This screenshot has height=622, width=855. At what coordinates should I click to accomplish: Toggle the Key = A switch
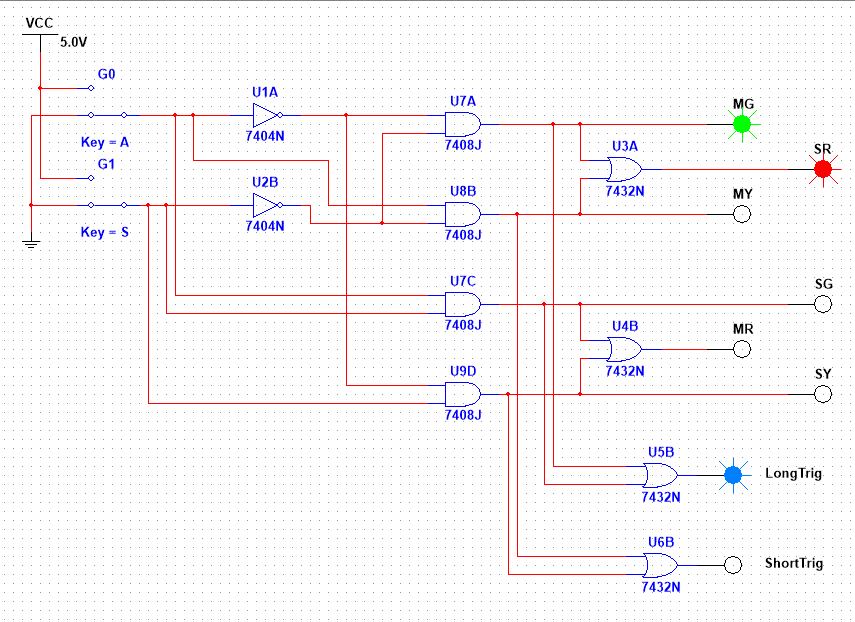[108, 115]
